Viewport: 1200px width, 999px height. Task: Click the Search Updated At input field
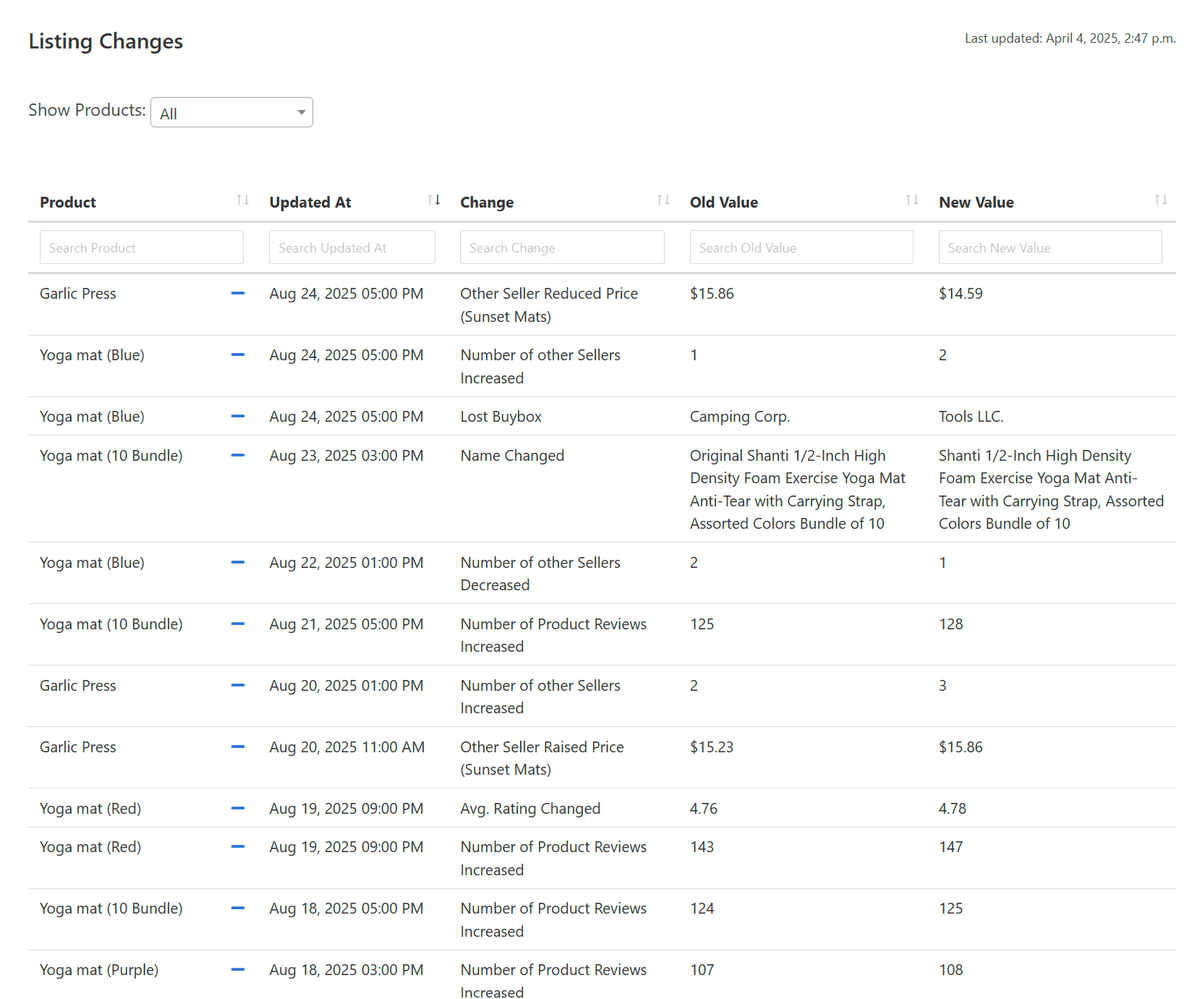coord(352,247)
